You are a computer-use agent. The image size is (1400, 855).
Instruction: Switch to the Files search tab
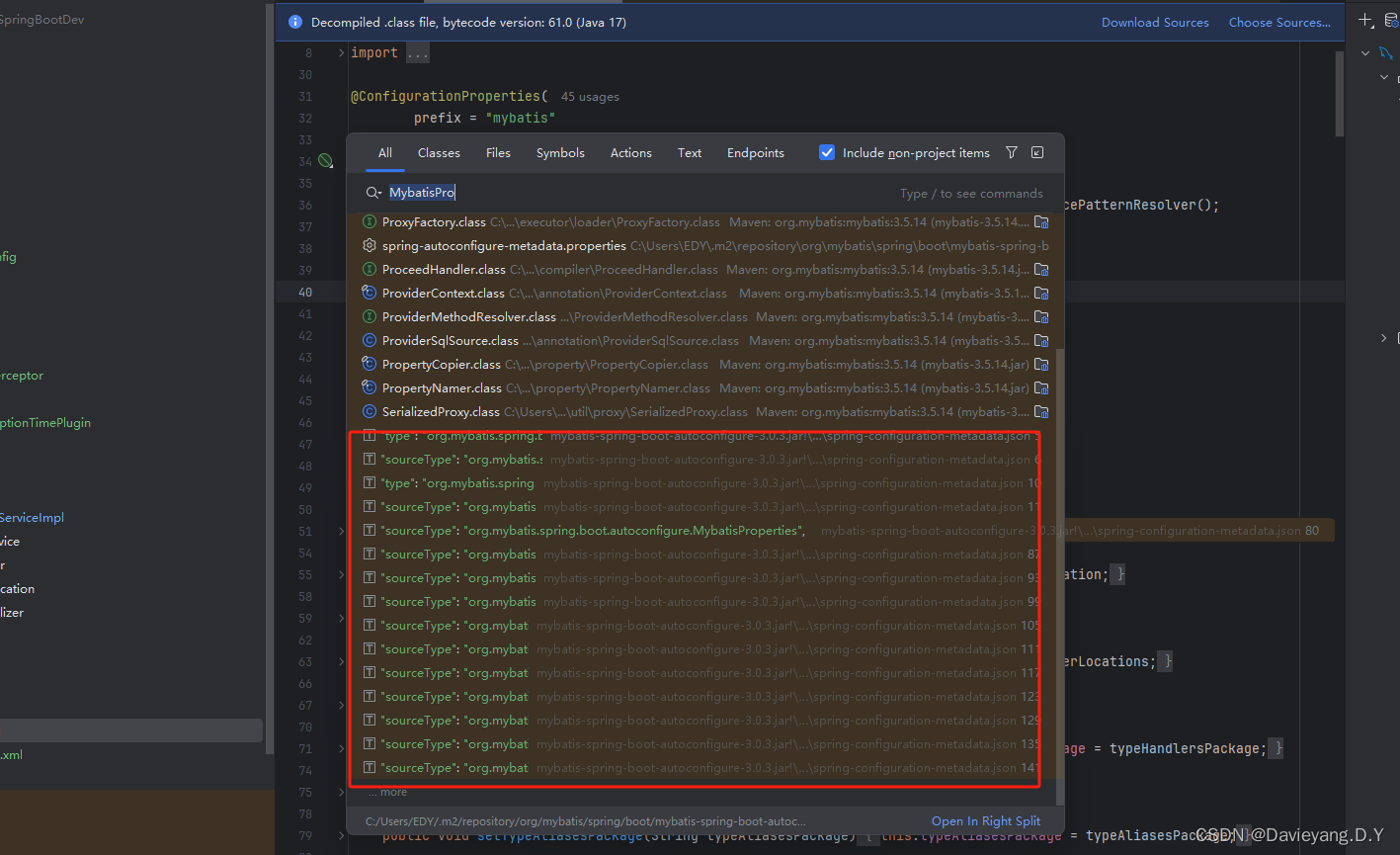498,153
